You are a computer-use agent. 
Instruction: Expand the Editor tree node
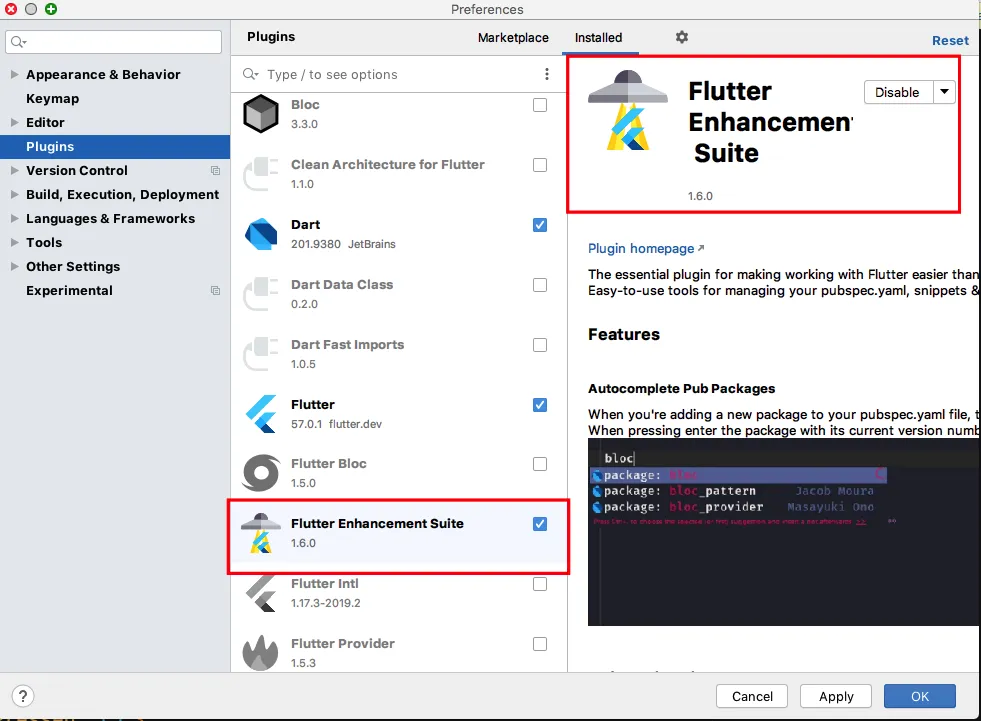point(14,123)
